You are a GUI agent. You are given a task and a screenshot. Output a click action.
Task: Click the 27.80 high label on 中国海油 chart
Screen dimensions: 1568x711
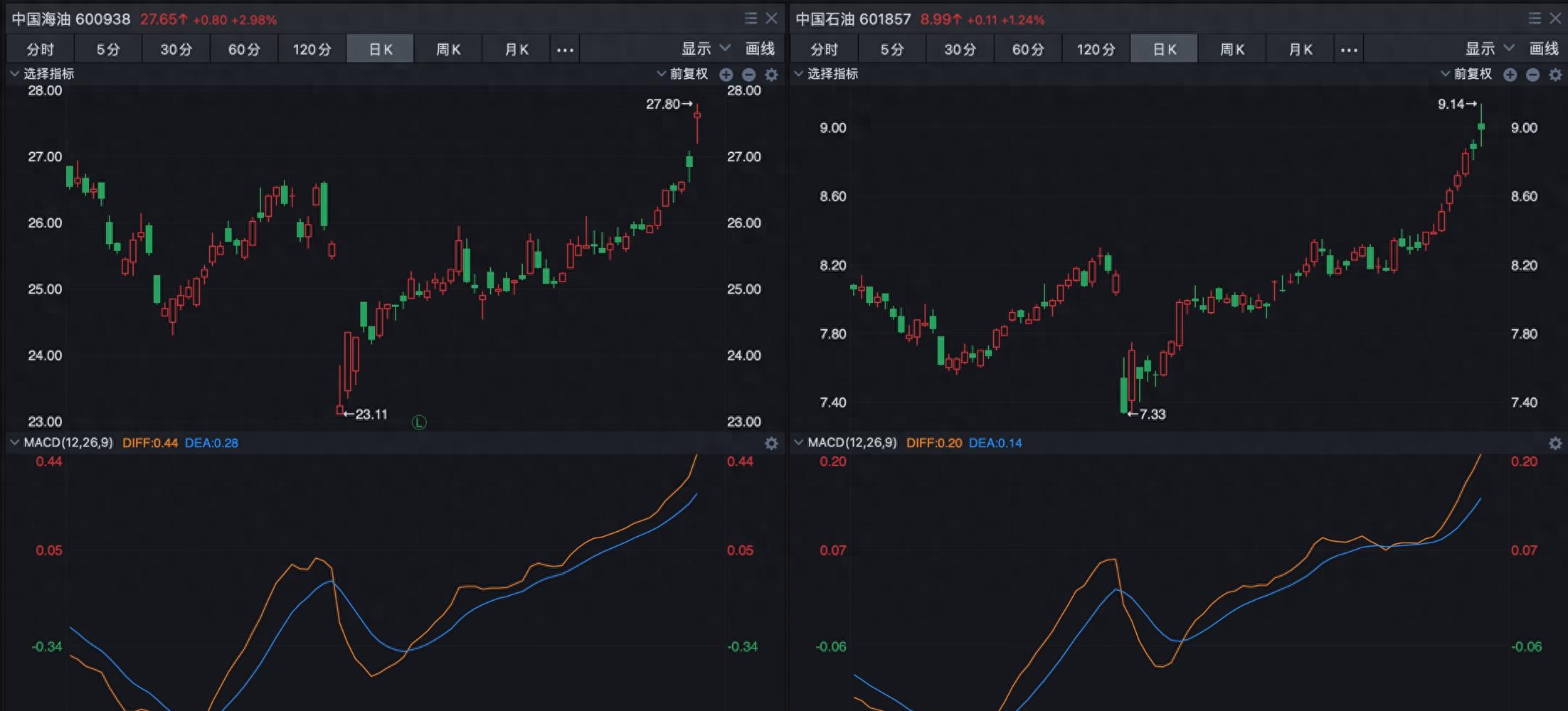click(669, 105)
